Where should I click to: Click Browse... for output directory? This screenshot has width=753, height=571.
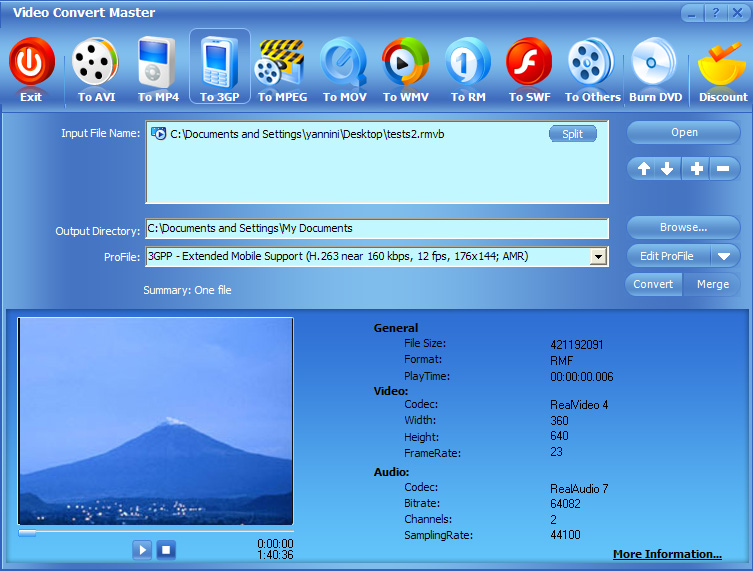tap(683, 227)
